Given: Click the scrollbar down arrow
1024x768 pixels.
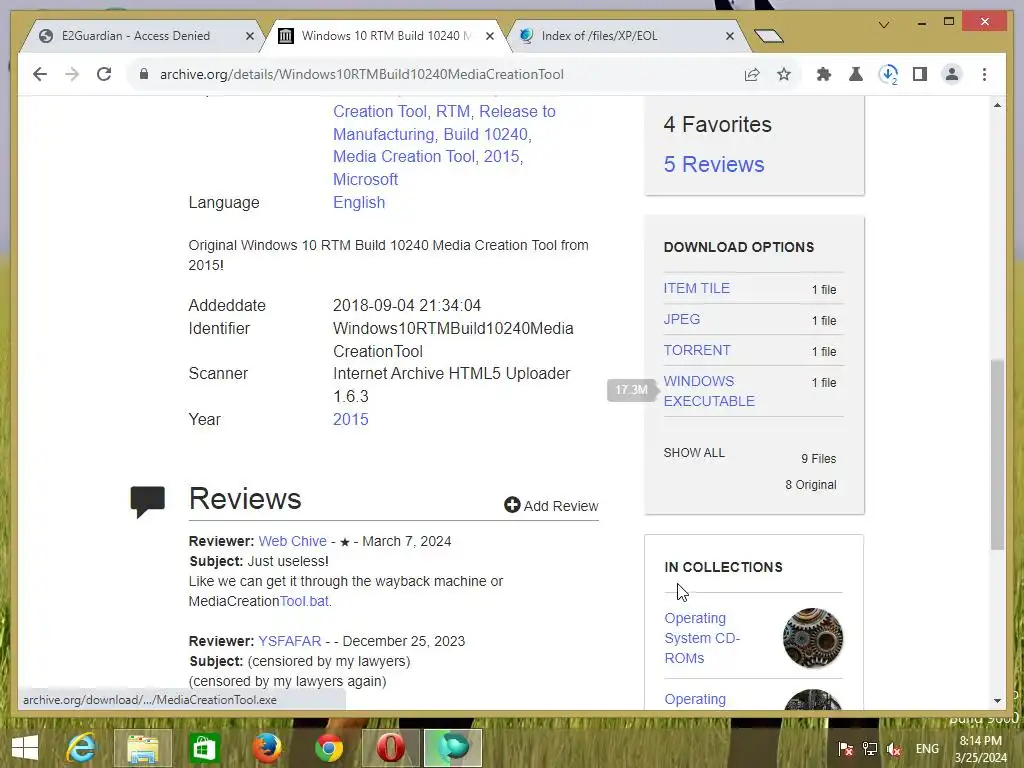Looking at the screenshot, I should [997, 701].
